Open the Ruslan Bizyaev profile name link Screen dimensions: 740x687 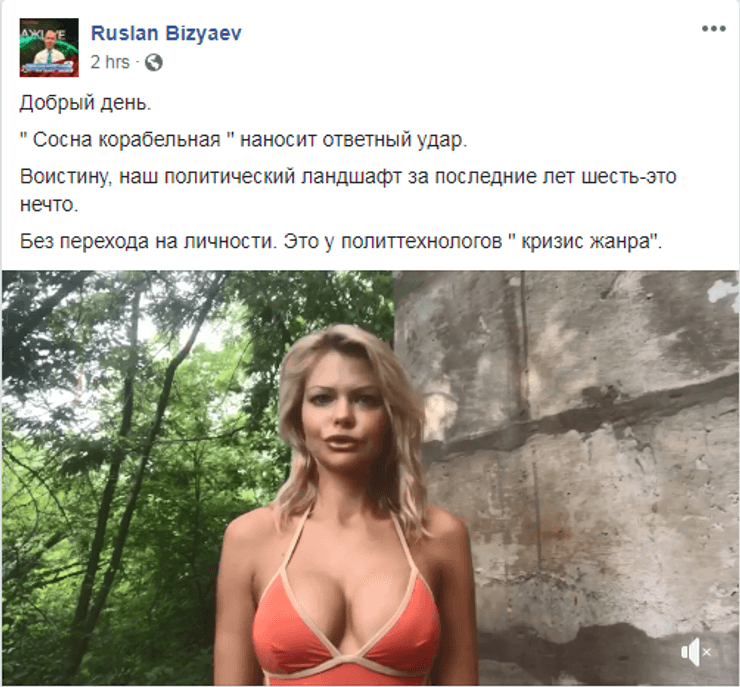pos(166,33)
